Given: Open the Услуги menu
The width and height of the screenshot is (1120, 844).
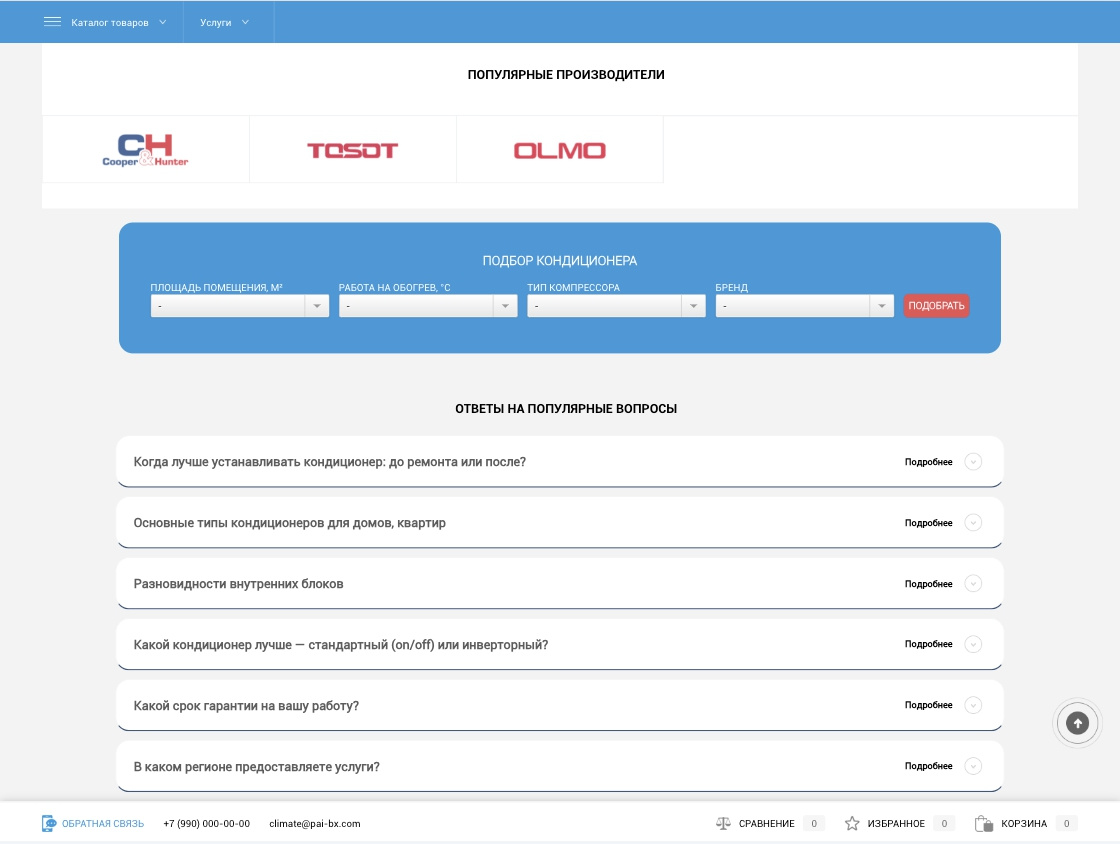Looking at the screenshot, I should (x=216, y=22).
